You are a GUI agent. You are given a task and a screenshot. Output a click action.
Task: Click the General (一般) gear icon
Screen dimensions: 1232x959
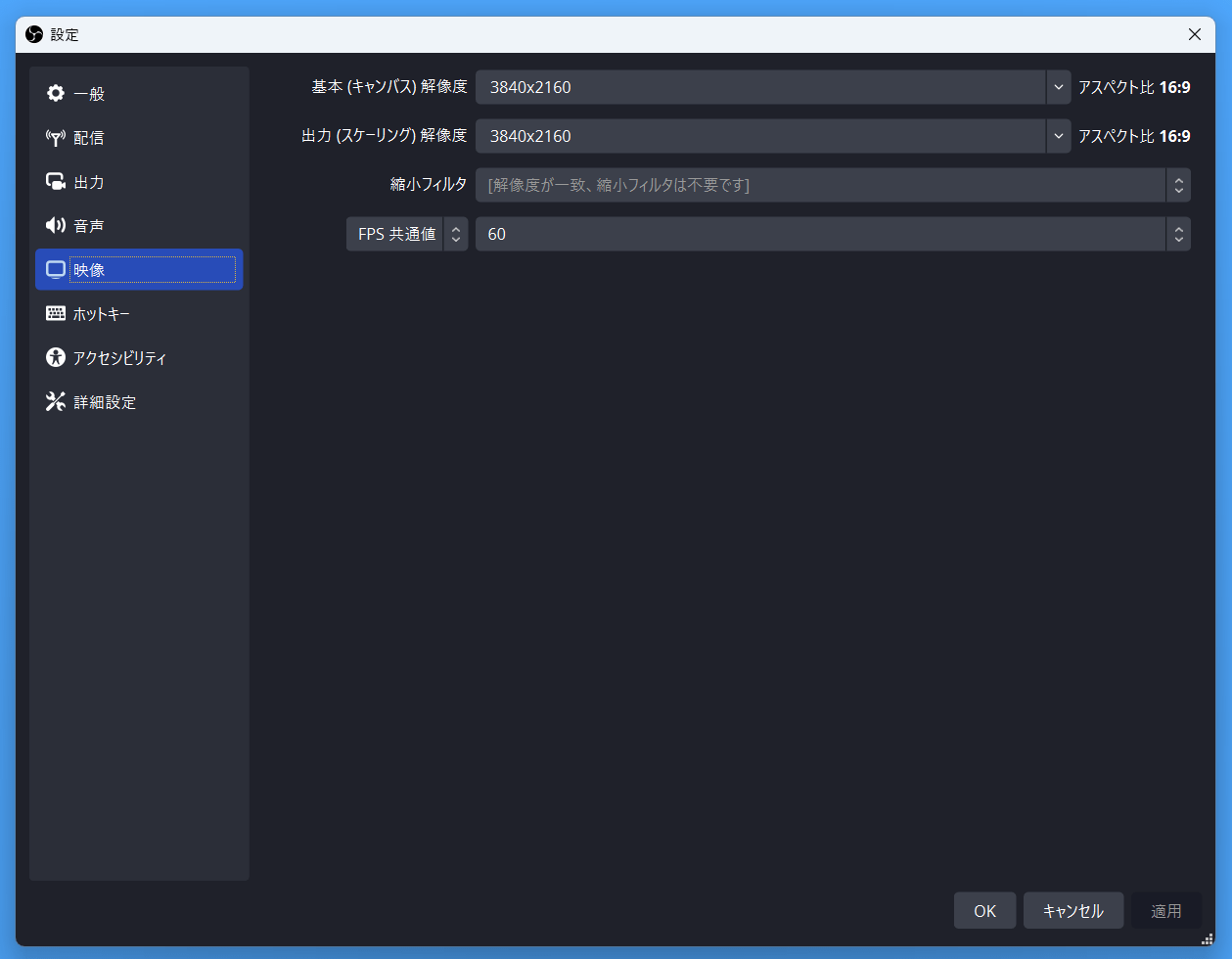point(56,94)
